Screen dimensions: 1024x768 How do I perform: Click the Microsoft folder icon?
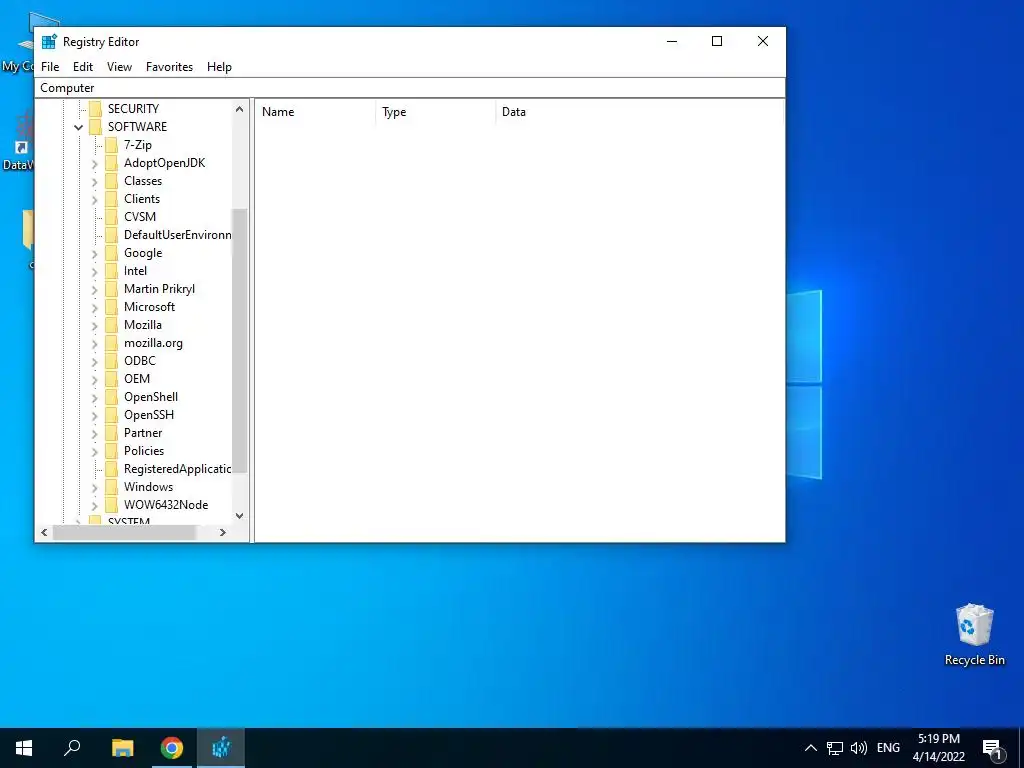112,306
